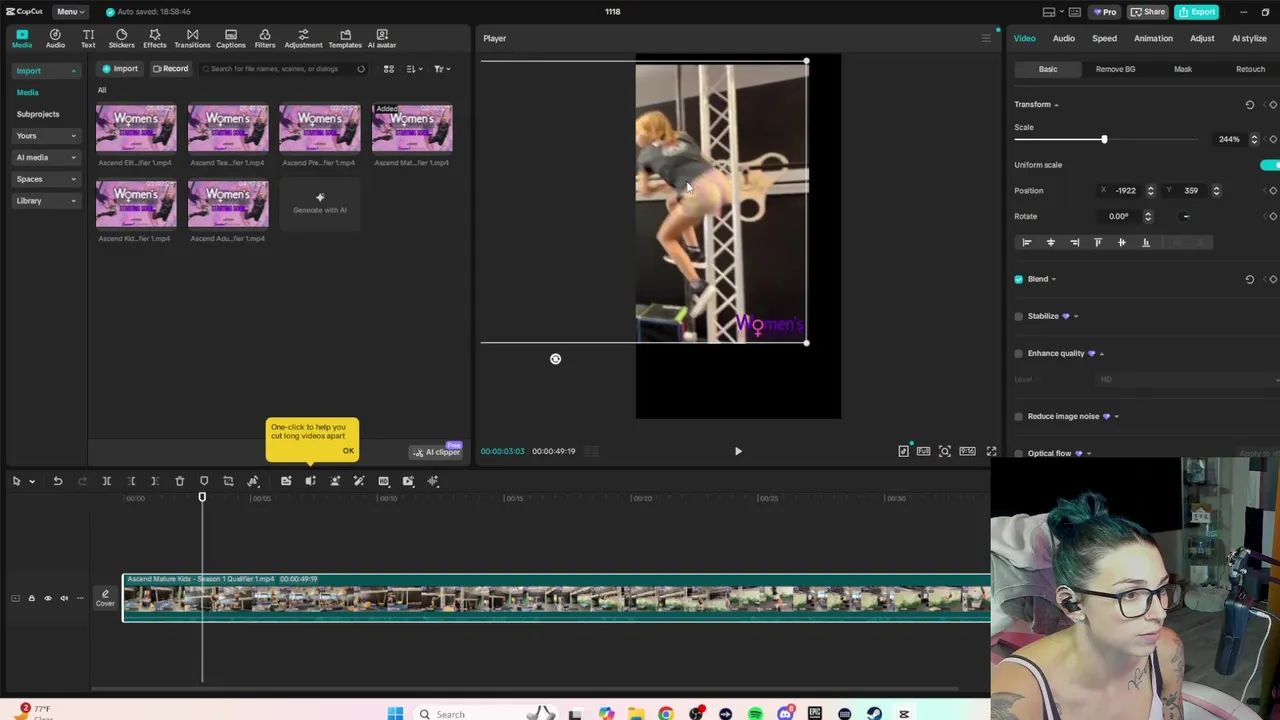Collapse the Import section in sidebar
Viewport: 1280px width, 720px height.
click(x=46, y=70)
